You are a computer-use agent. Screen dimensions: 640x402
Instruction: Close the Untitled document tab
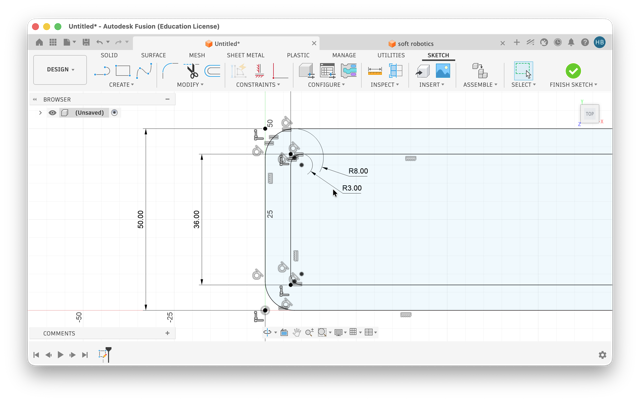314,43
